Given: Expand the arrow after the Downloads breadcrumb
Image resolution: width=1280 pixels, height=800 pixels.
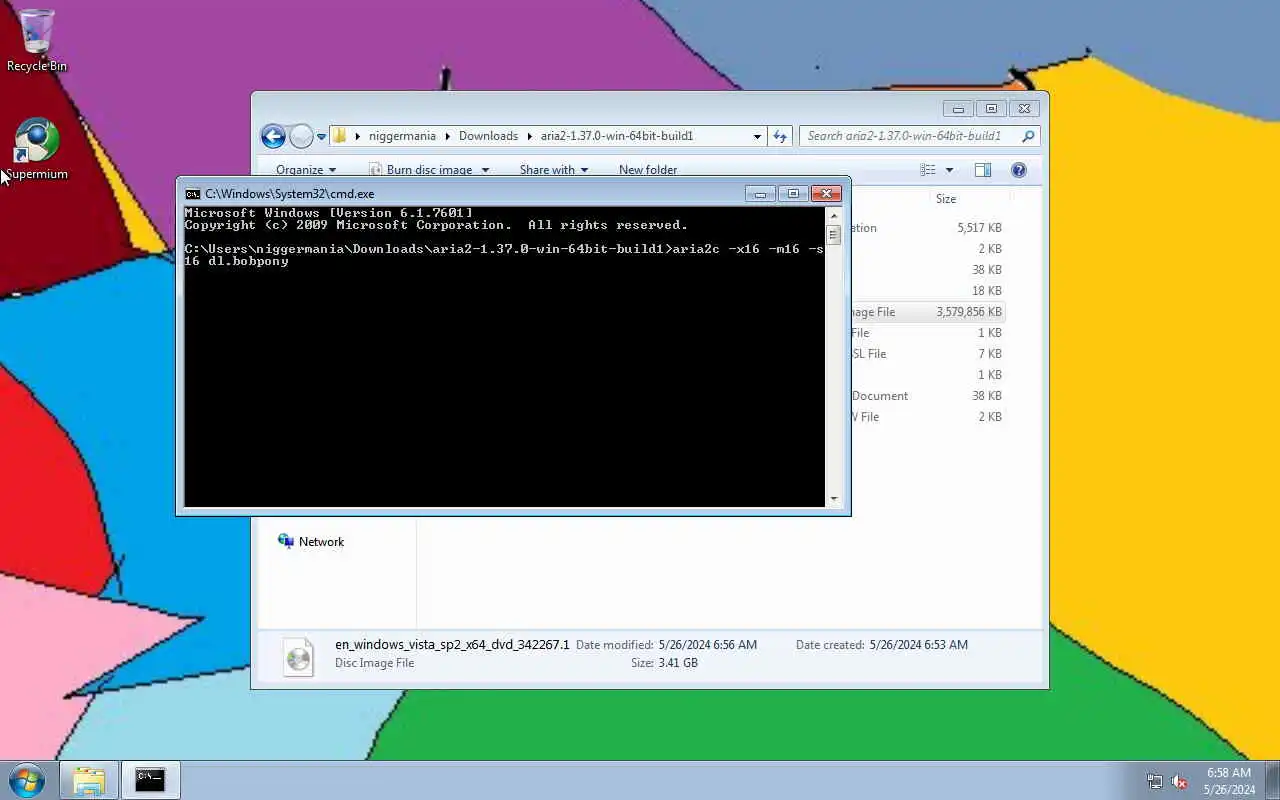Looking at the screenshot, I should [529, 136].
